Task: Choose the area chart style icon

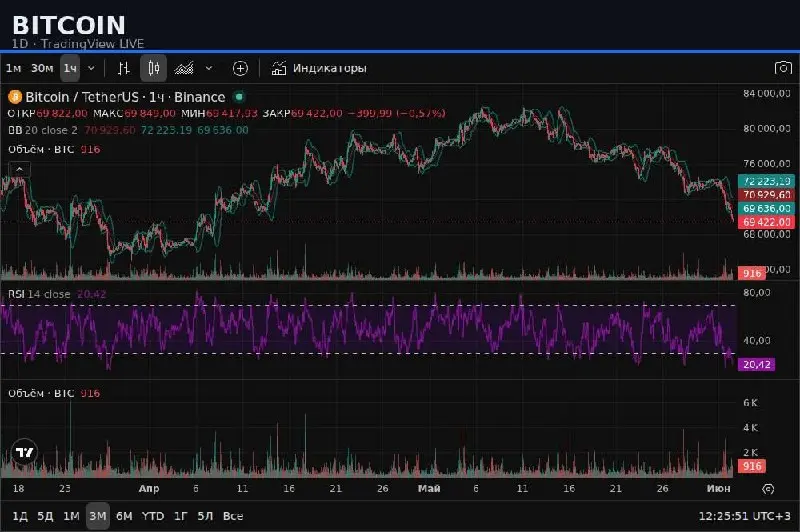Action: click(184, 68)
